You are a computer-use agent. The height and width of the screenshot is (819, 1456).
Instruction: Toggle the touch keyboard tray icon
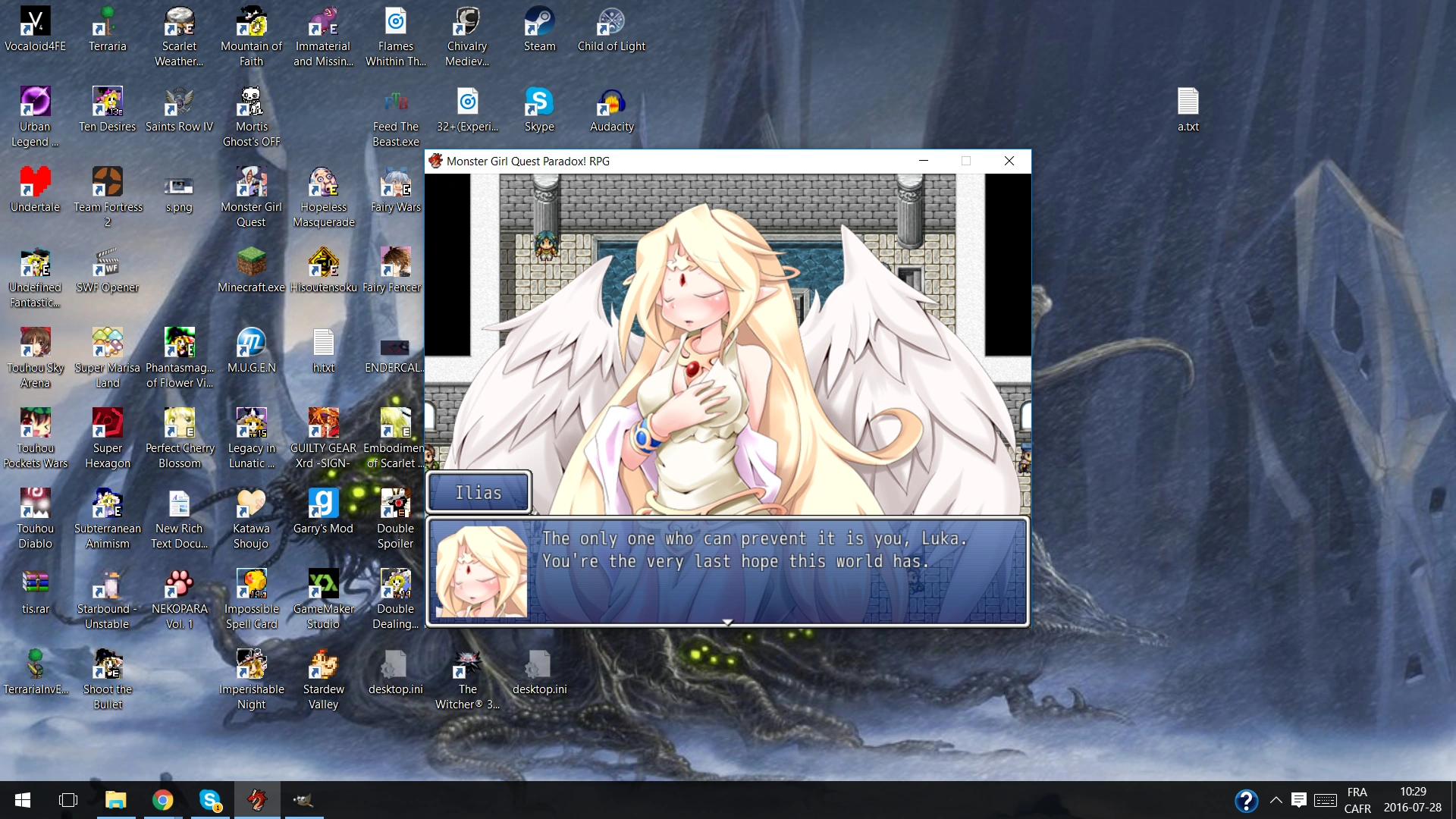click(1325, 800)
